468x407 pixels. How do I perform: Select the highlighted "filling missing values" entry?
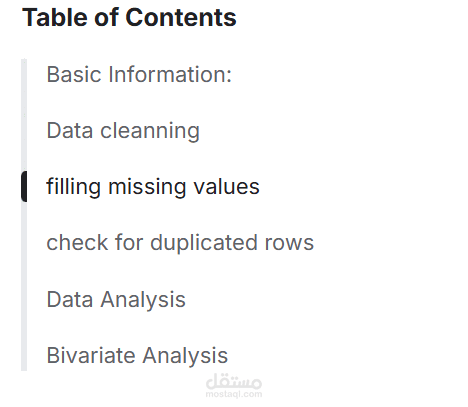point(153,186)
